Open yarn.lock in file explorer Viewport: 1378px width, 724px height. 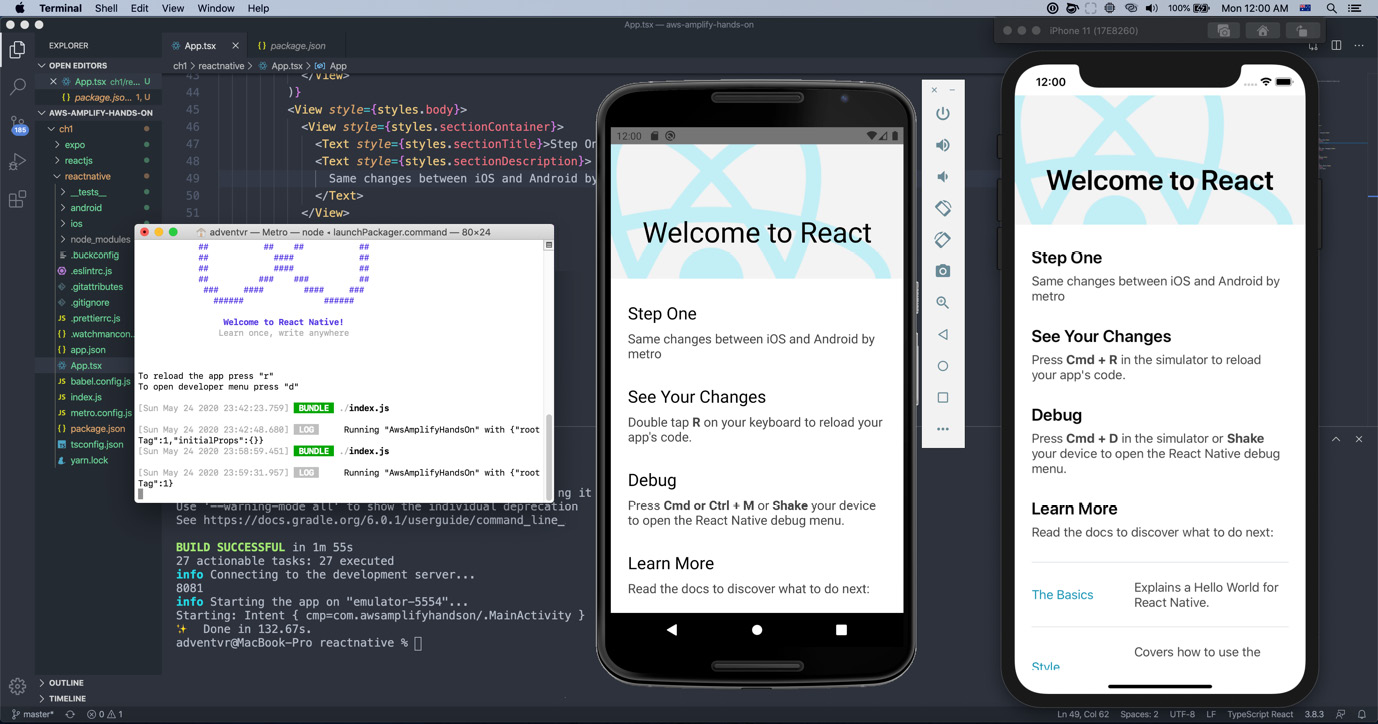tap(89, 460)
